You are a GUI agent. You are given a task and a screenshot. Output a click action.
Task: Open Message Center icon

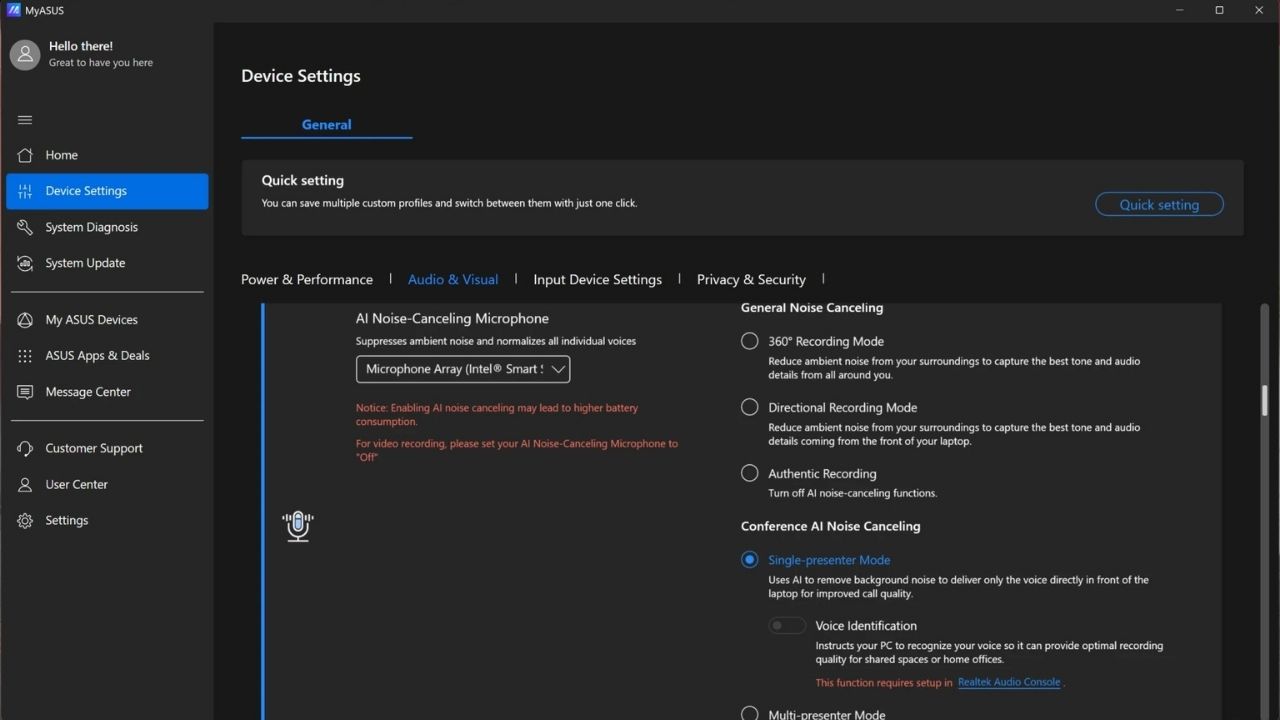coord(25,392)
